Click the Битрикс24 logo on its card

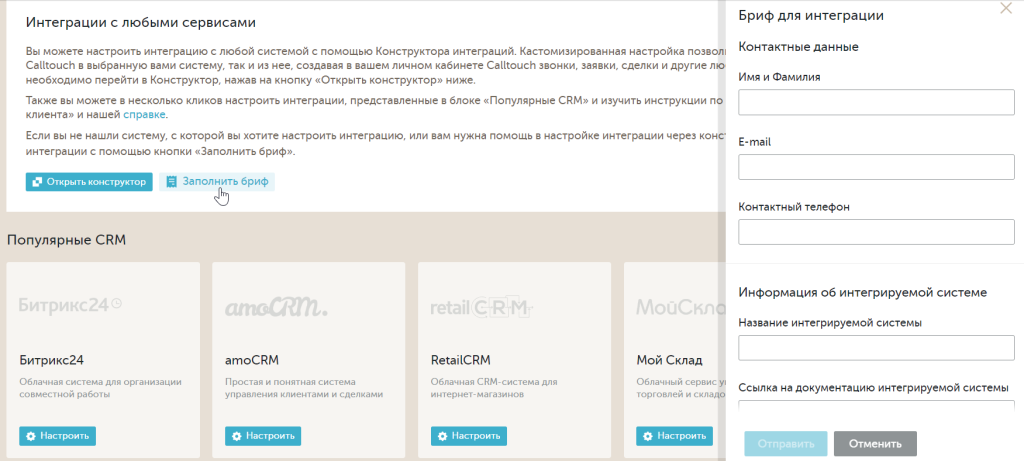click(x=70, y=305)
